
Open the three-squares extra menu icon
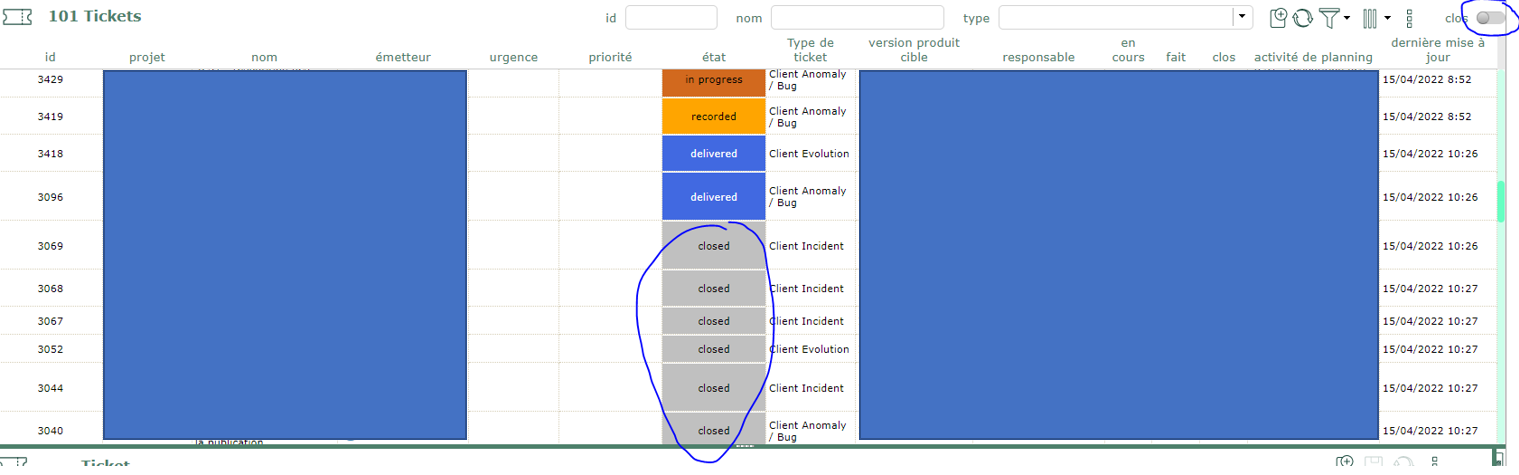point(1409,18)
